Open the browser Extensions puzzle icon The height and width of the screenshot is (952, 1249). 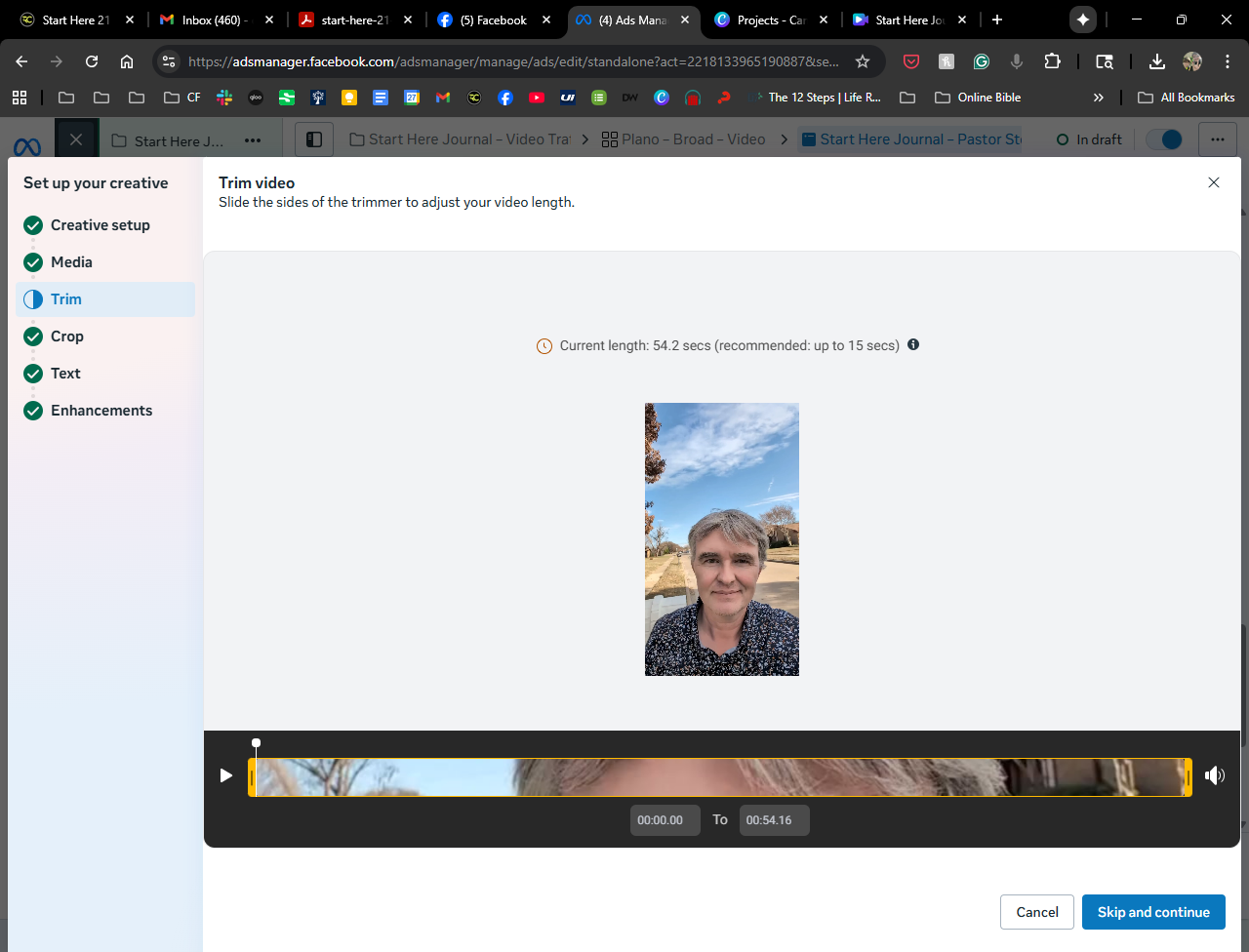(1052, 61)
